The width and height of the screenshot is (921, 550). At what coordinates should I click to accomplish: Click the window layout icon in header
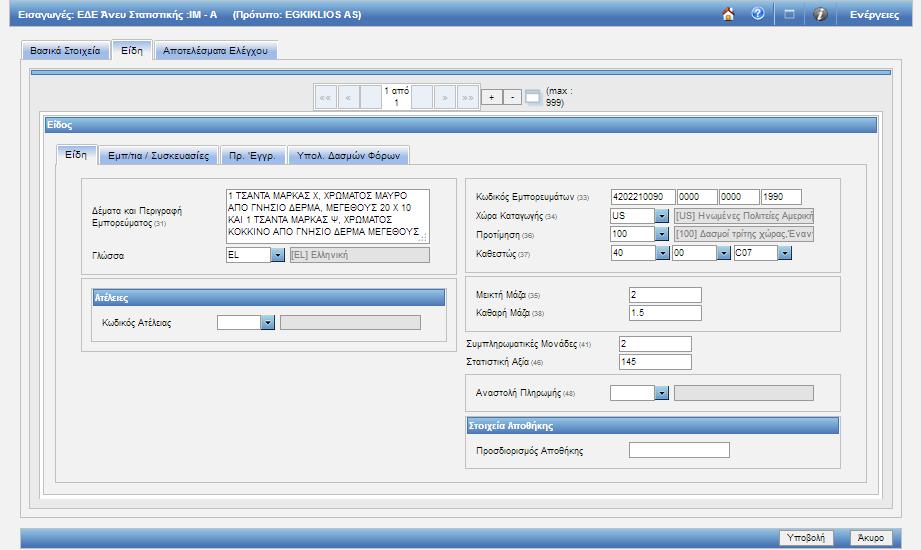pyautogui.click(x=789, y=14)
